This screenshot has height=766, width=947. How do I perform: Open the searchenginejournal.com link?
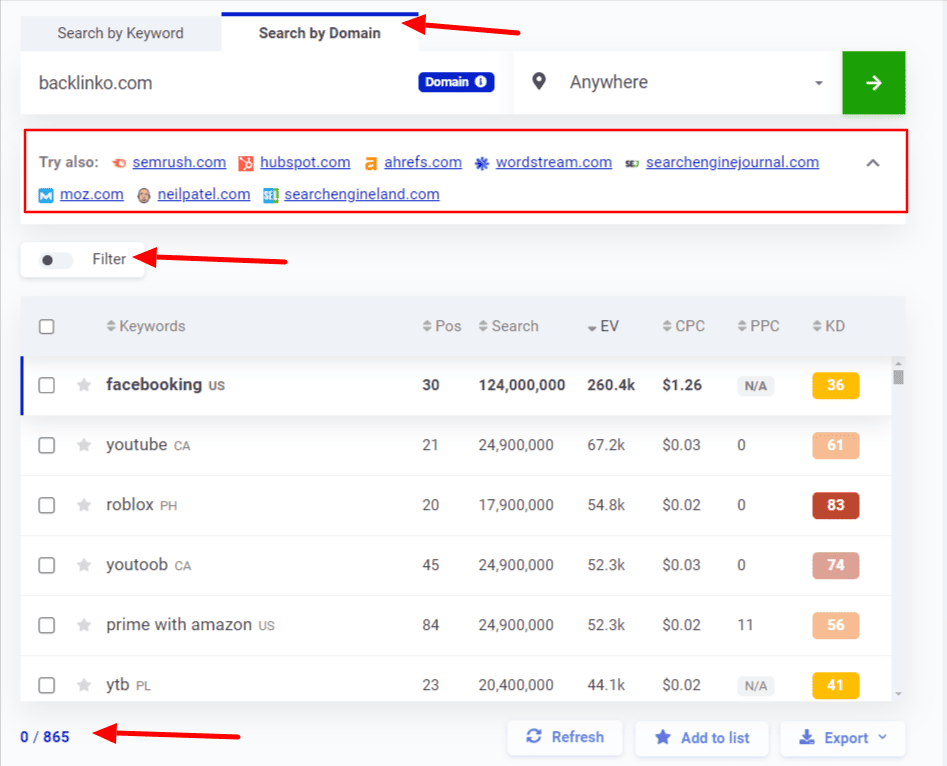coord(733,163)
